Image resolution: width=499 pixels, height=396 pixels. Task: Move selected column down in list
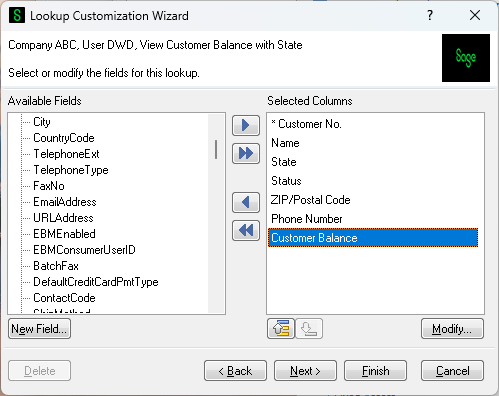coord(309,329)
